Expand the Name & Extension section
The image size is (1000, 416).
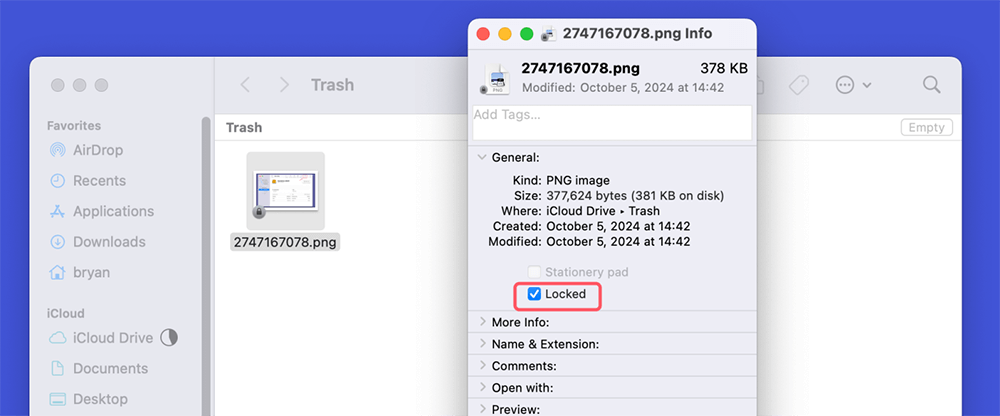[x=483, y=344]
